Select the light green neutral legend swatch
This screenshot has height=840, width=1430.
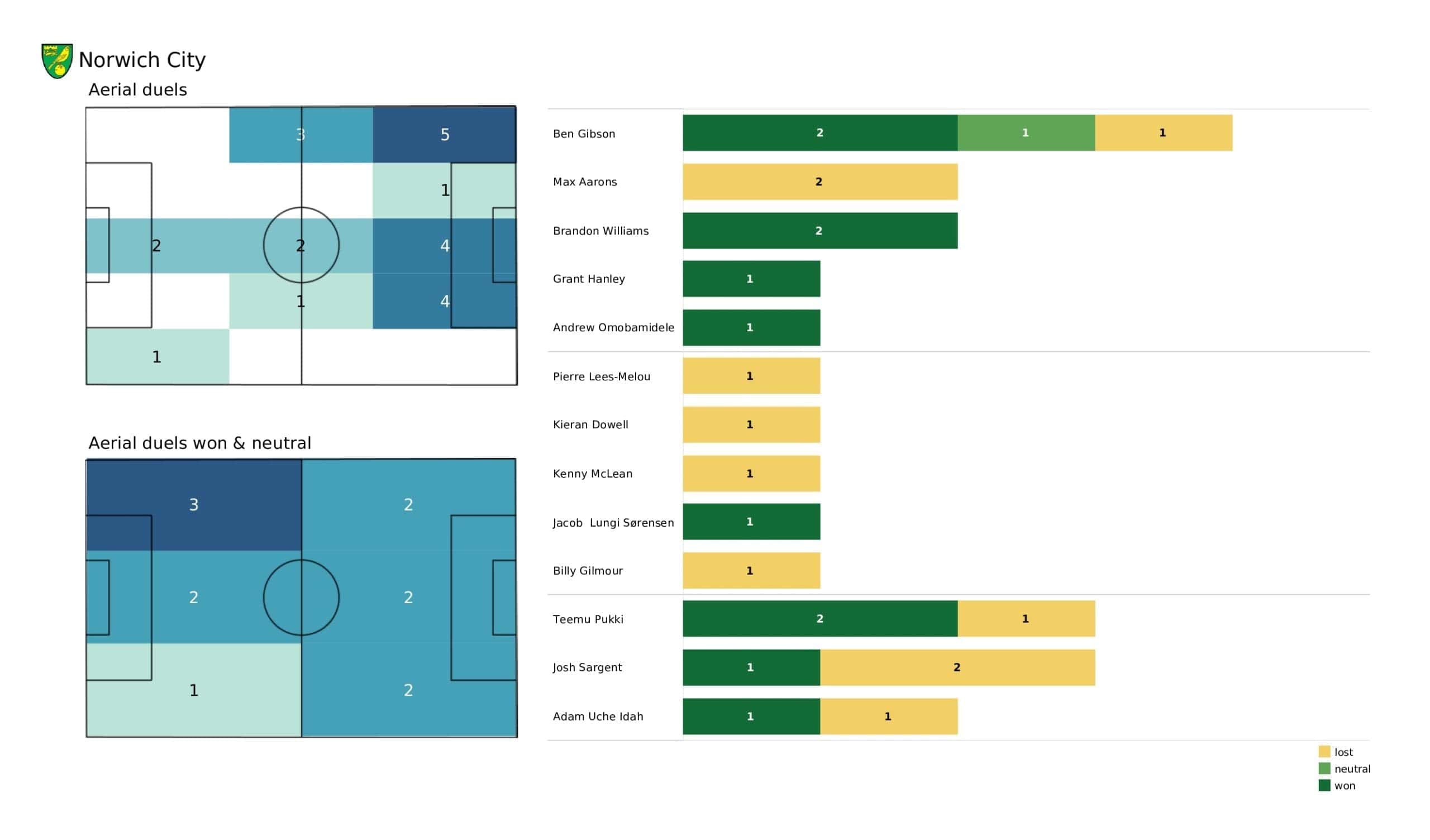pyautogui.click(x=1324, y=769)
